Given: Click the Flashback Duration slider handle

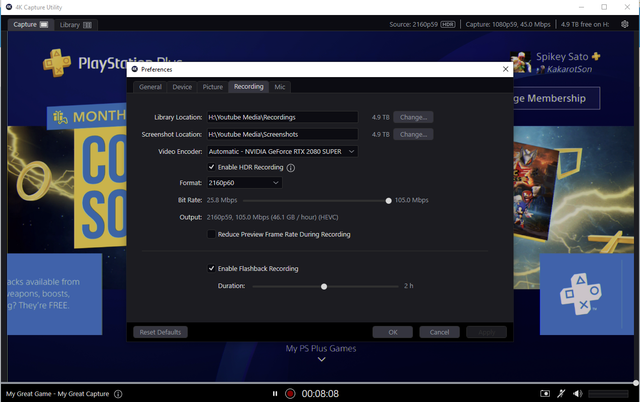Looking at the screenshot, I should point(324,287).
